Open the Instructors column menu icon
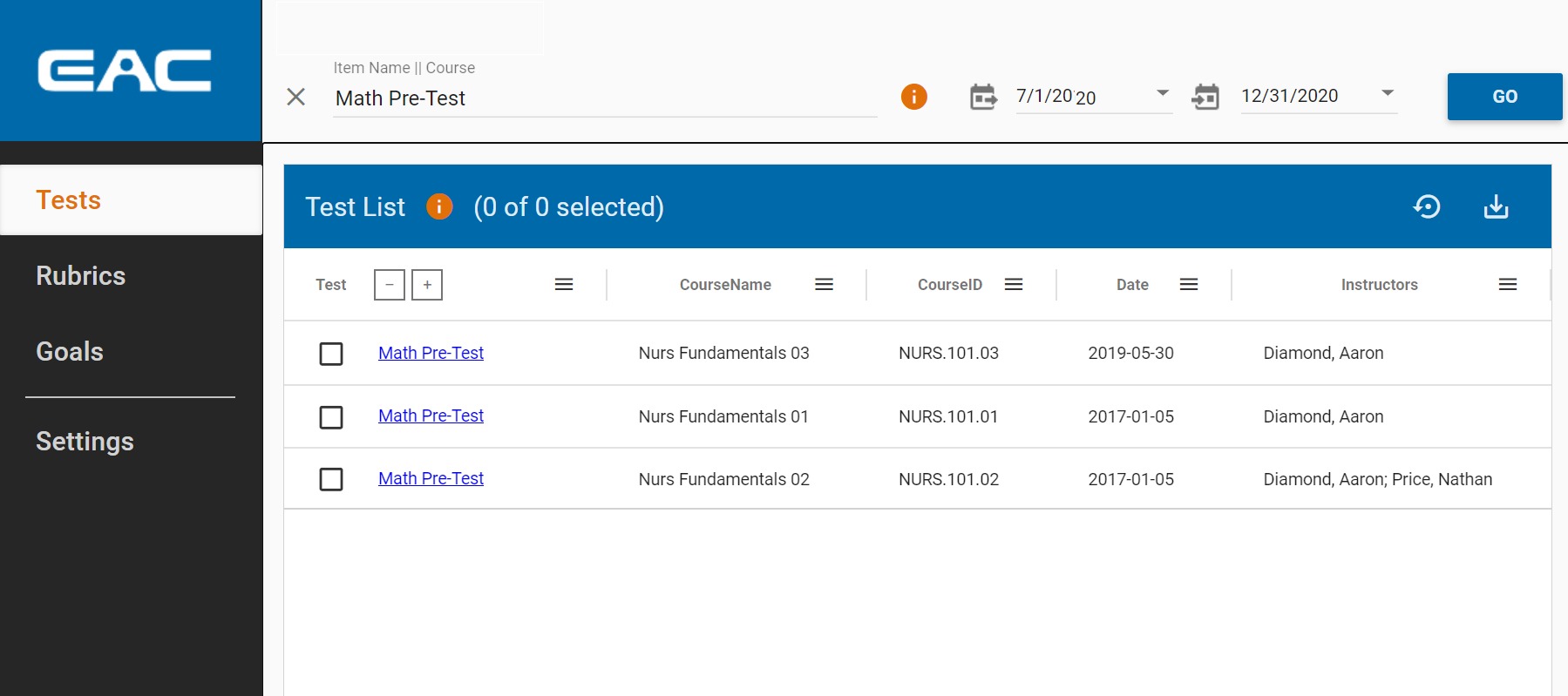This screenshot has width=1568, height=696. pos(1508,285)
